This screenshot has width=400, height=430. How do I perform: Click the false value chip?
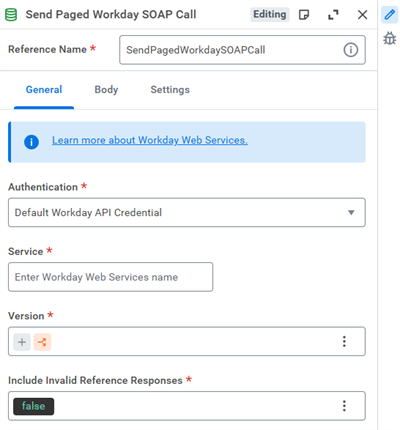tap(34, 406)
